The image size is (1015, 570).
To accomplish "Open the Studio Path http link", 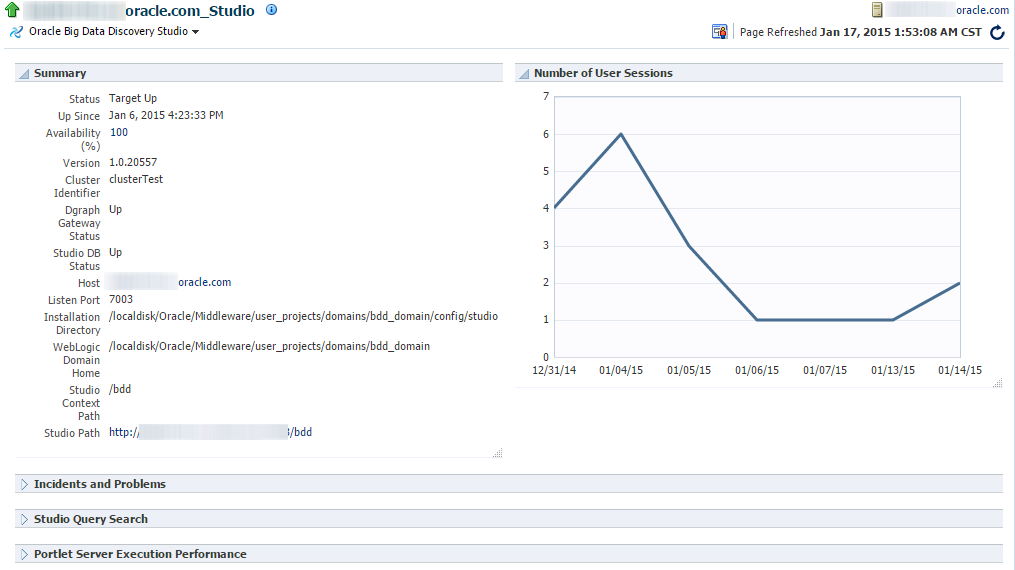I will 210,432.
